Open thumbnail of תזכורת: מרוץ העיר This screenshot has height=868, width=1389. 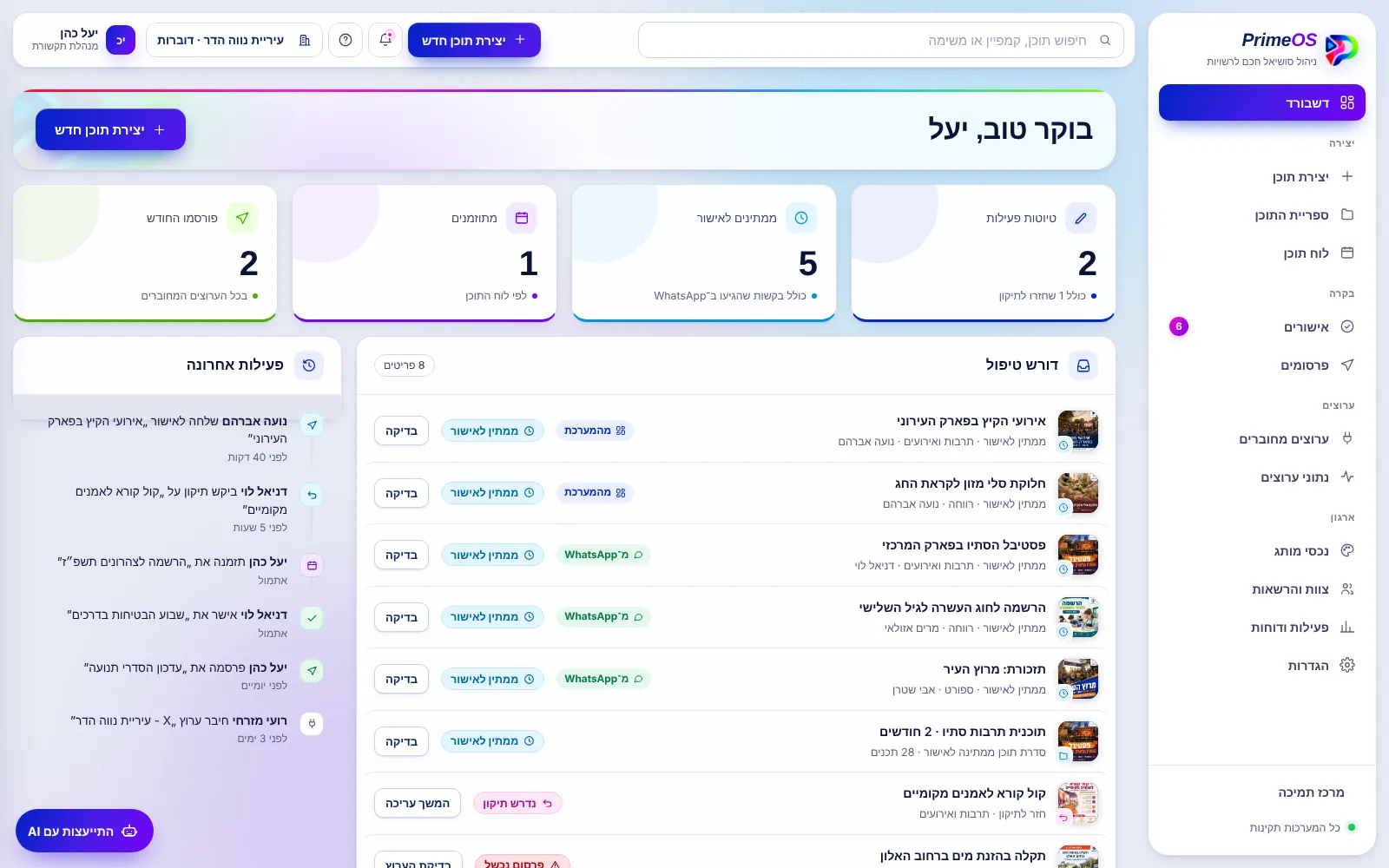click(x=1078, y=679)
